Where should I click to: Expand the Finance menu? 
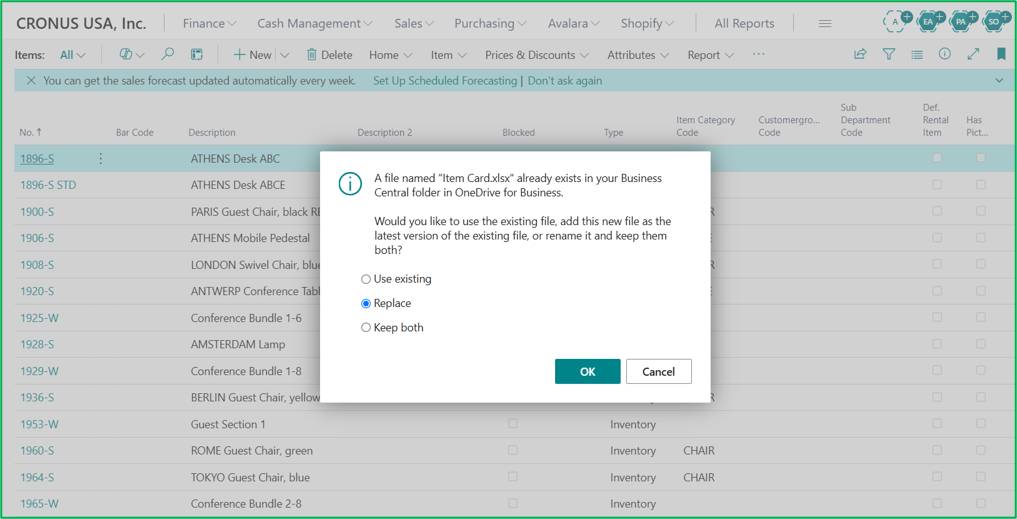pyautogui.click(x=209, y=23)
